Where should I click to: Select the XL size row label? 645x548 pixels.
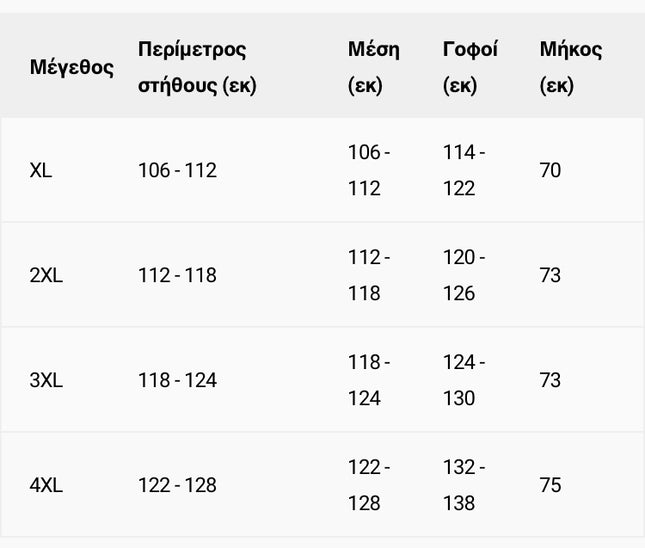click(x=41, y=171)
